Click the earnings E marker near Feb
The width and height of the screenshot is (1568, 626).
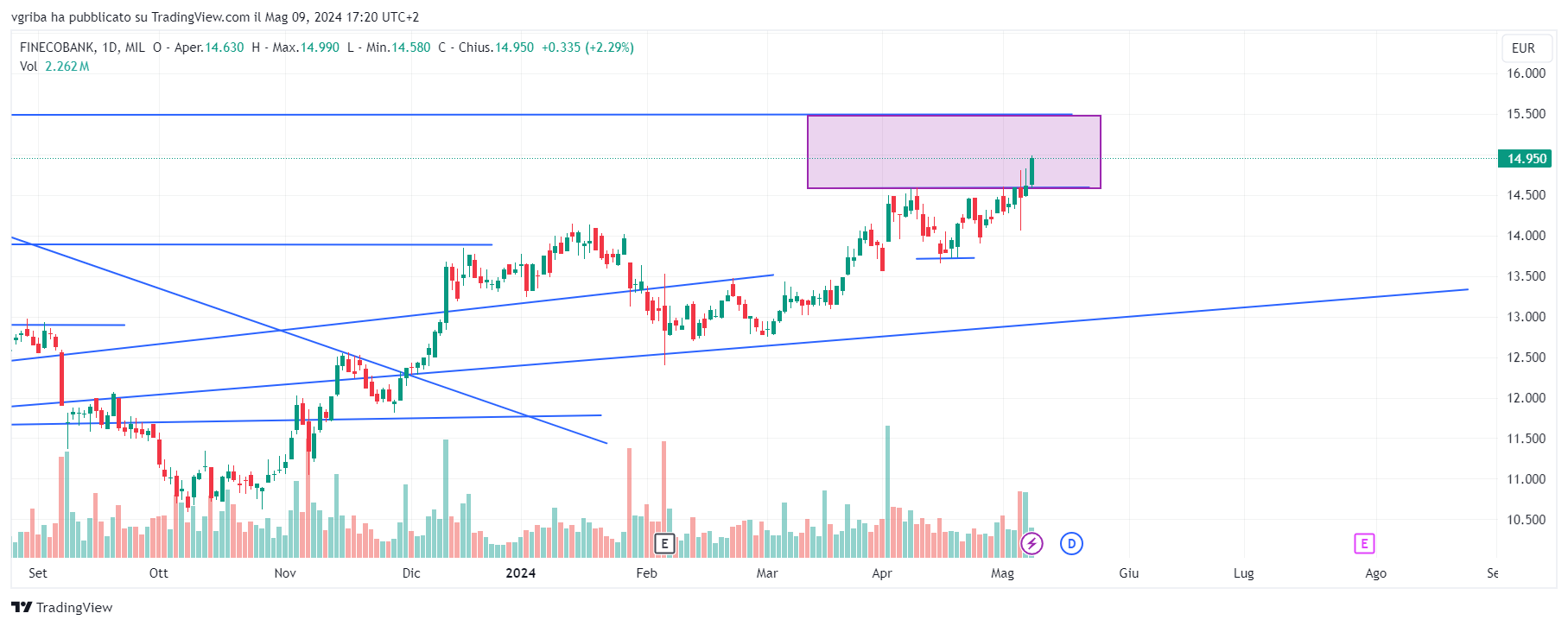point(664,543)
